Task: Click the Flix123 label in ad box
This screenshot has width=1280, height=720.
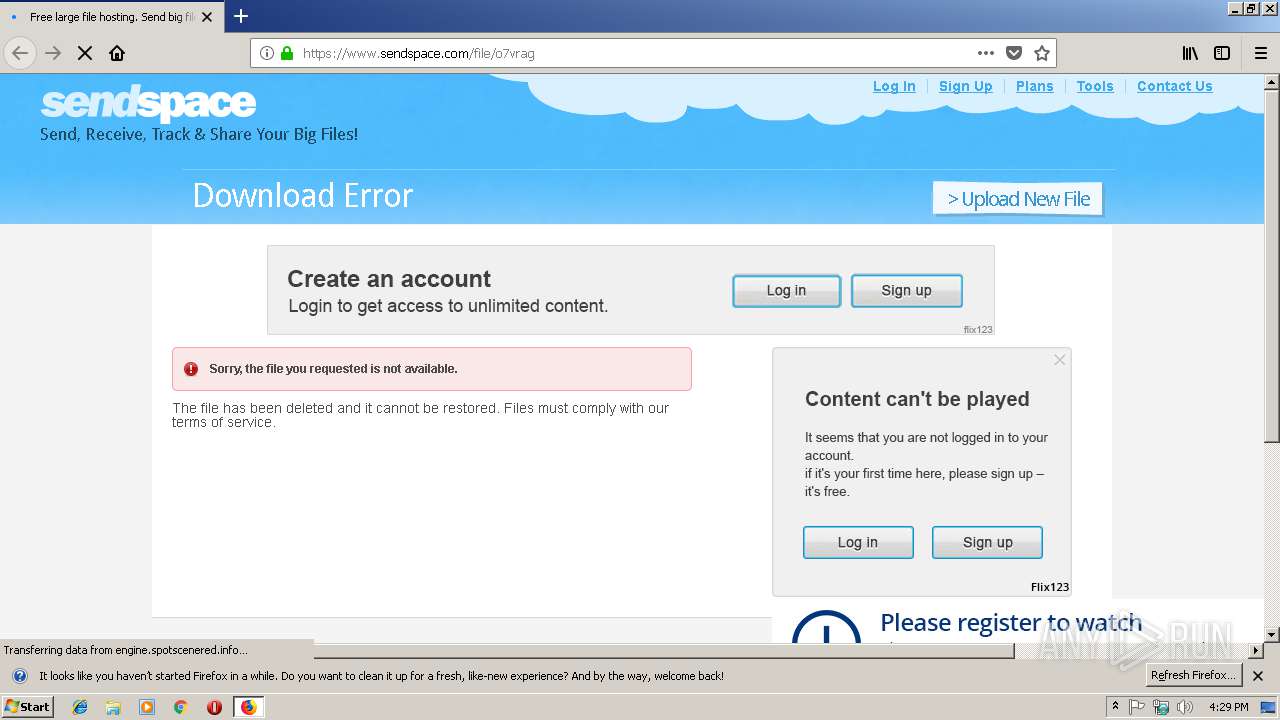Action: pos(1050,587)
